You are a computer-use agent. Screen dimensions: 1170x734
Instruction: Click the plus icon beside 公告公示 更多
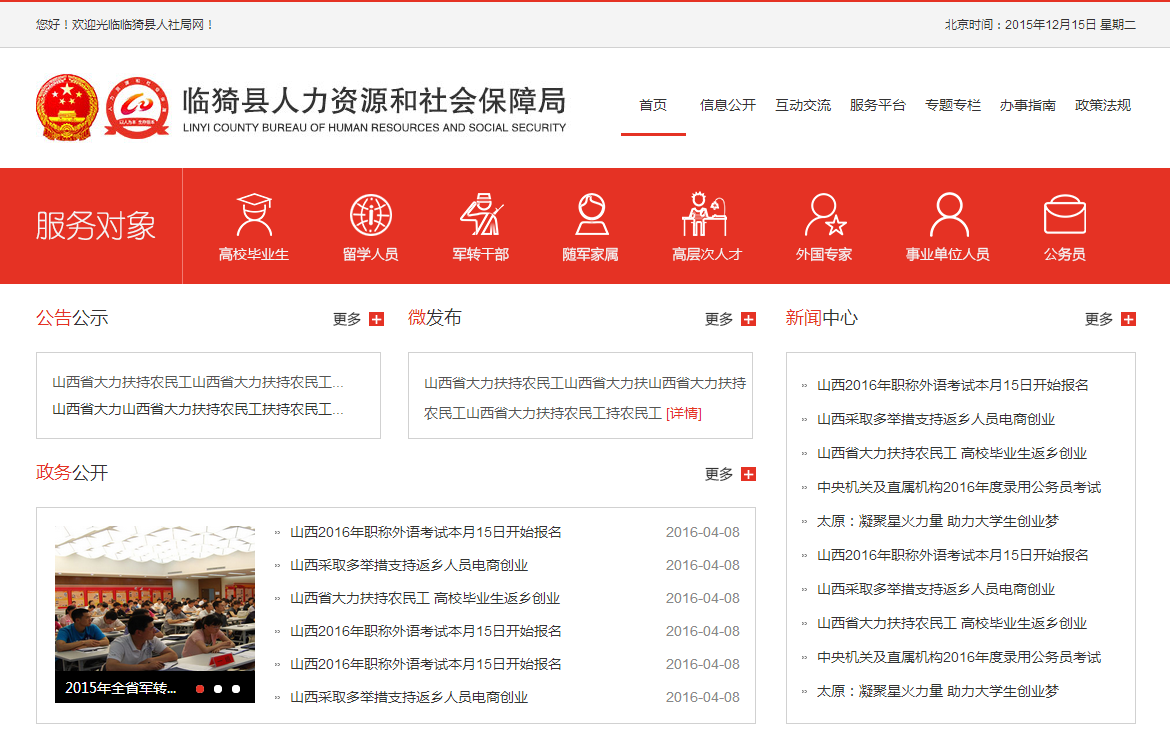[376, 319]
